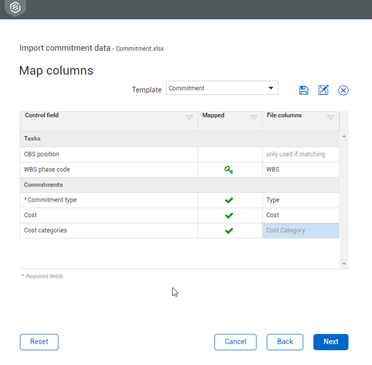Viewport: 372px width, 365px height.
Task: Click the table scrollbar down arrow
Action: (344, 264)
